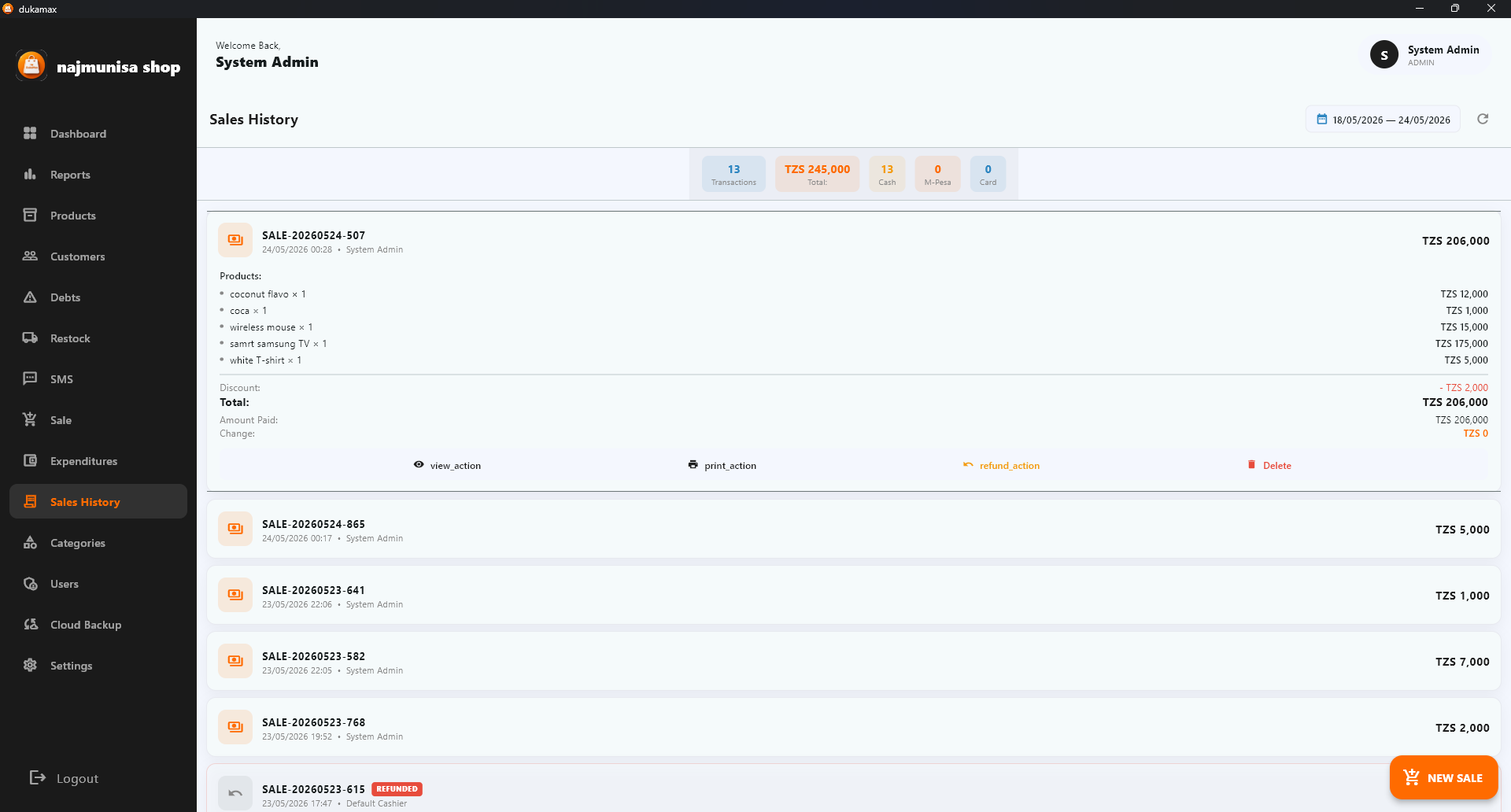Click the System Admin avatar circle
1511x812 pixels.
(x=1384, y=55)
